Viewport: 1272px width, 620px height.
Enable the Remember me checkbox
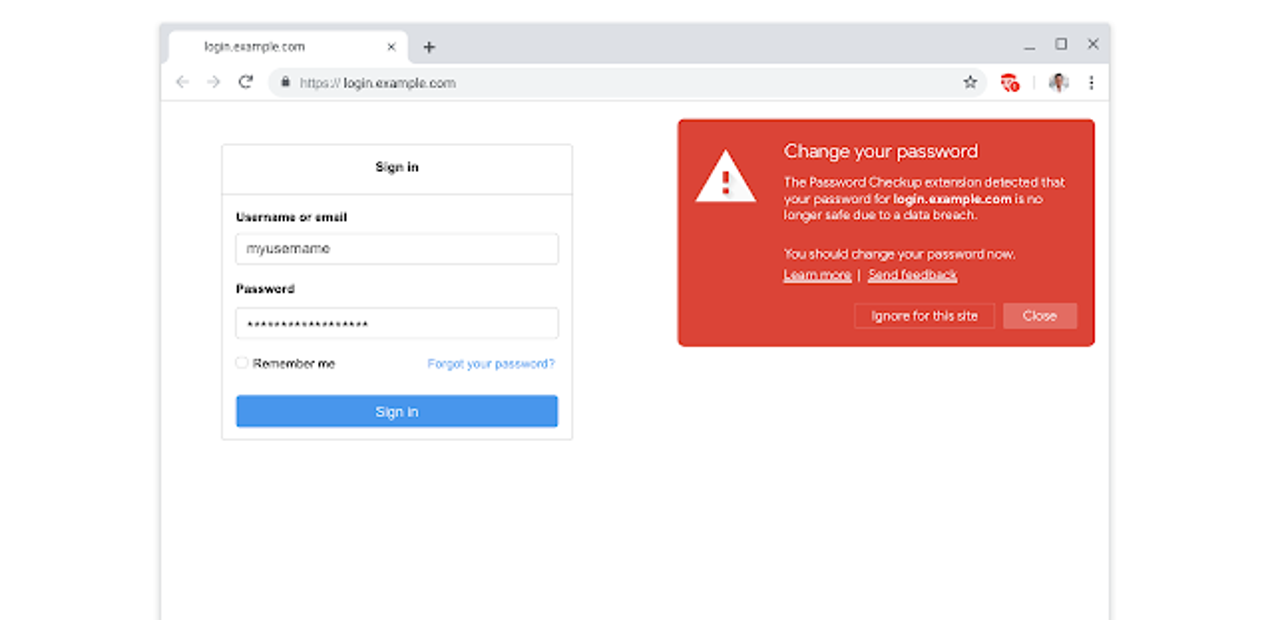click(242, 363)
